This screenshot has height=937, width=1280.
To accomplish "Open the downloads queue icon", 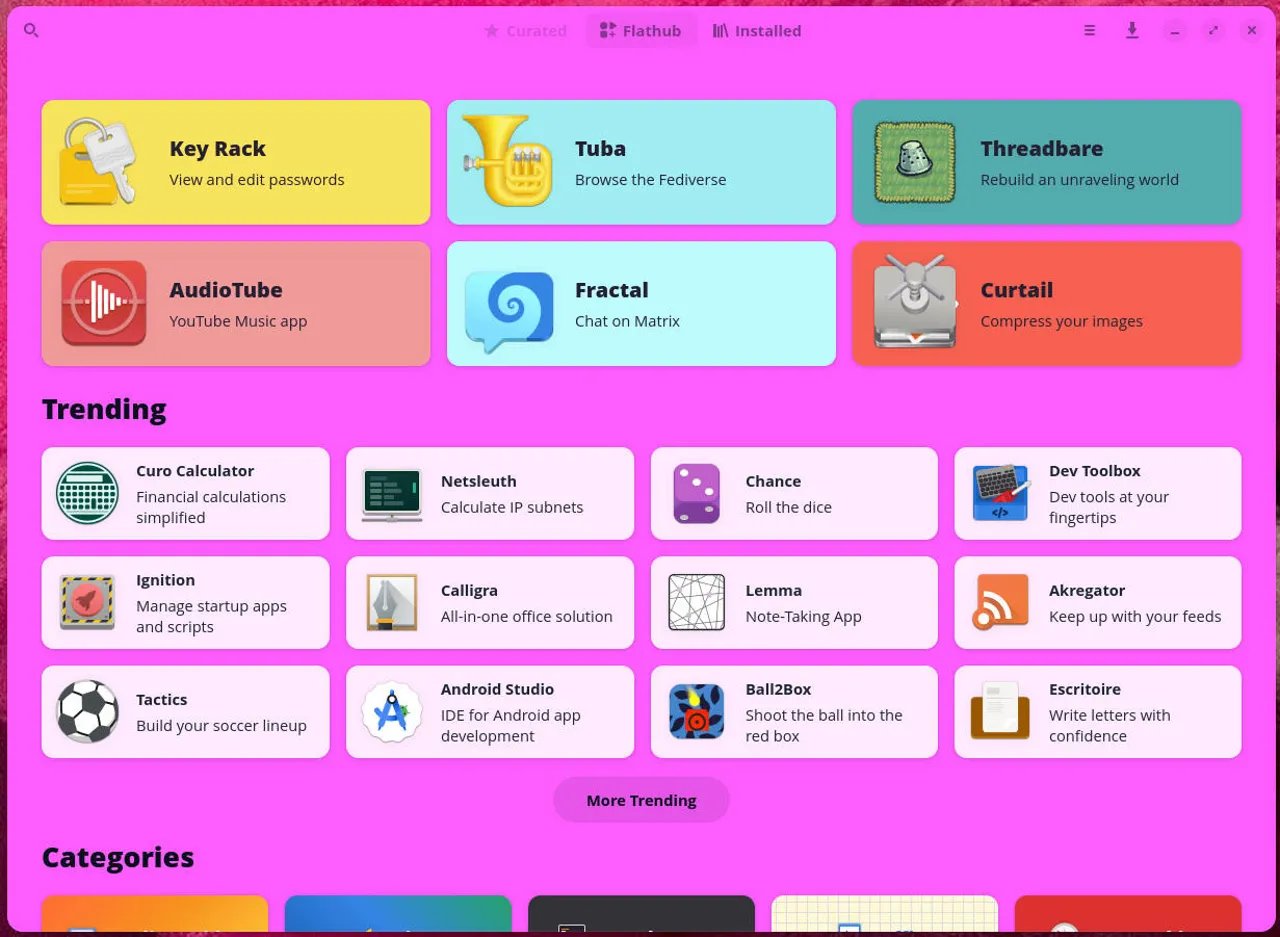I will (1132, 31).
